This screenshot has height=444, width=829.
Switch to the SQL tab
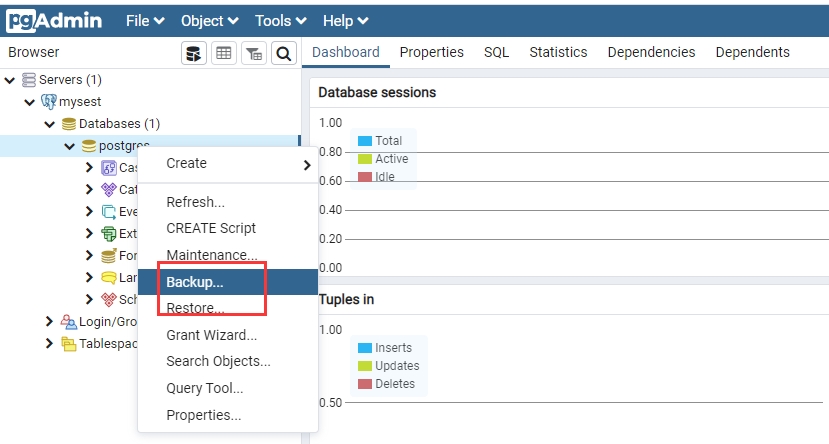point(496,52)
